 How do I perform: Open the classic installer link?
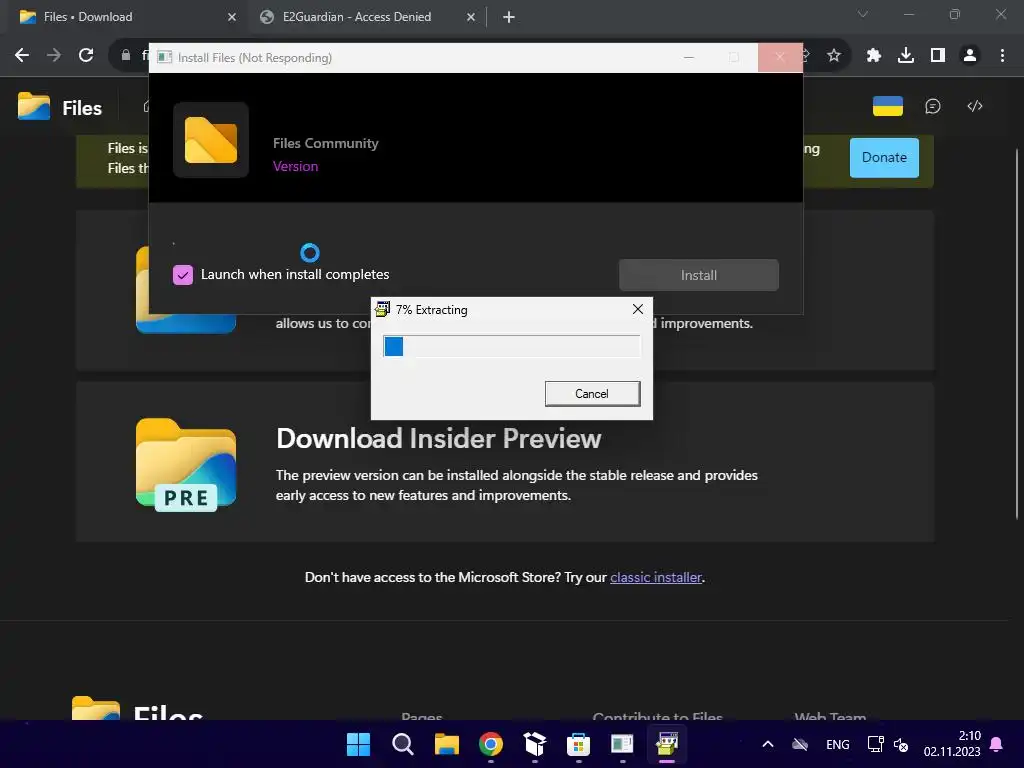[x=656, y=577]
